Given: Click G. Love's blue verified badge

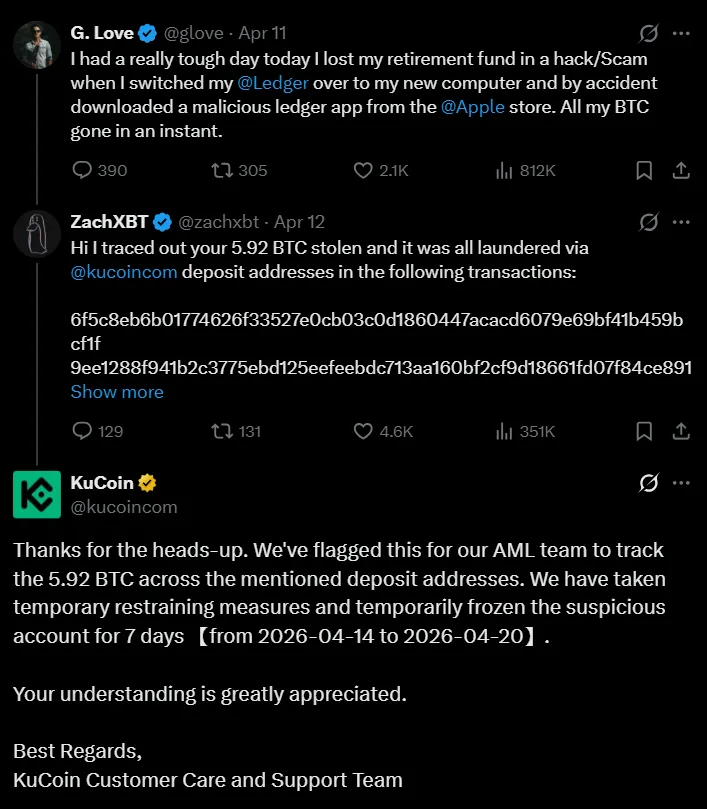Looking at the screenshot, I should tap(147, 32).
